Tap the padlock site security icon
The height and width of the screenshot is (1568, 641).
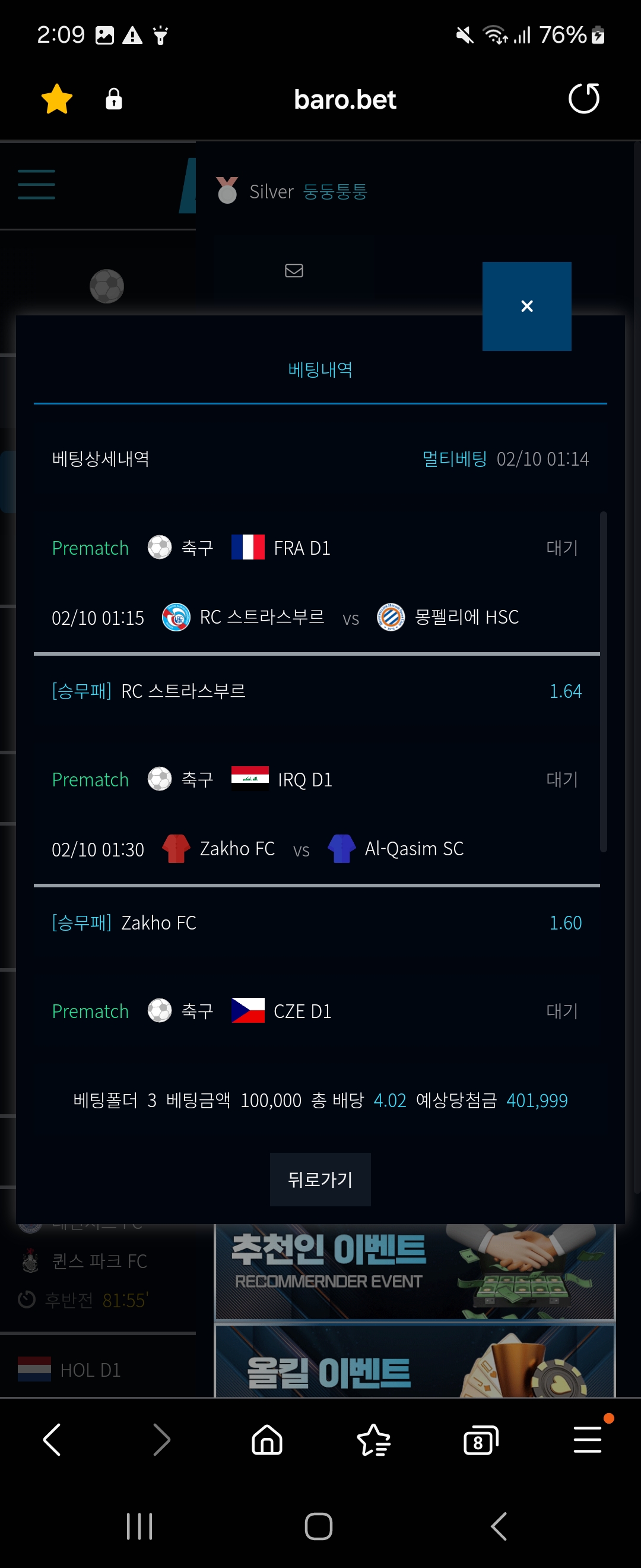point(114,99)
